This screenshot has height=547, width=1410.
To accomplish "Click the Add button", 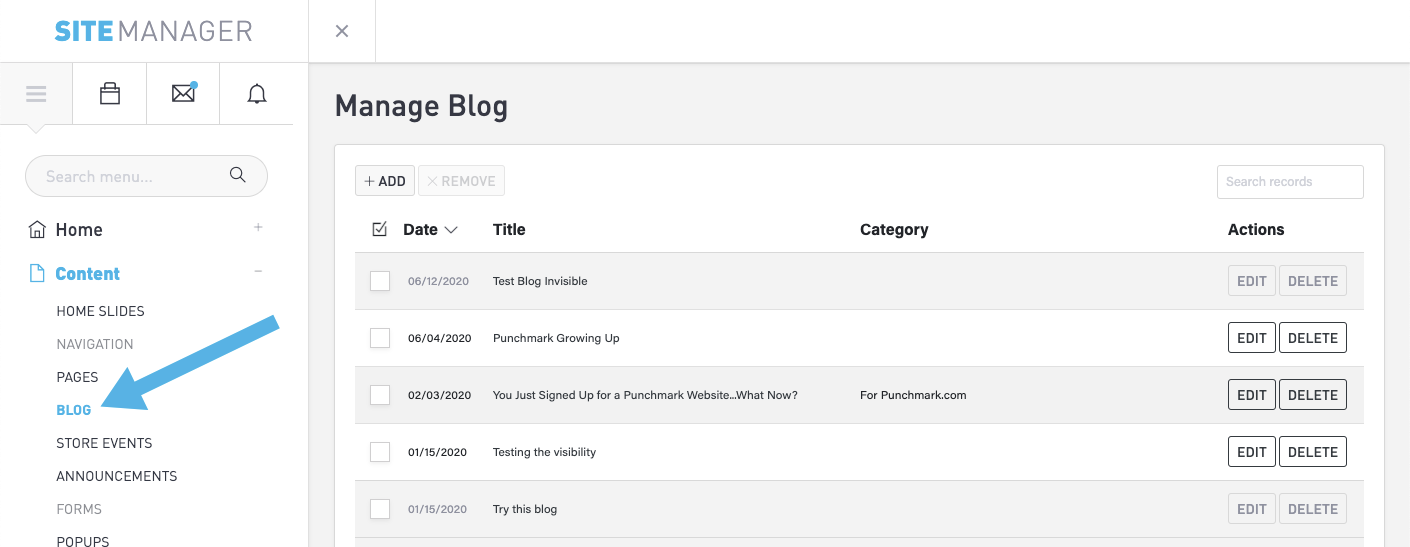I will pyautogui.click(x=385, y=181).
